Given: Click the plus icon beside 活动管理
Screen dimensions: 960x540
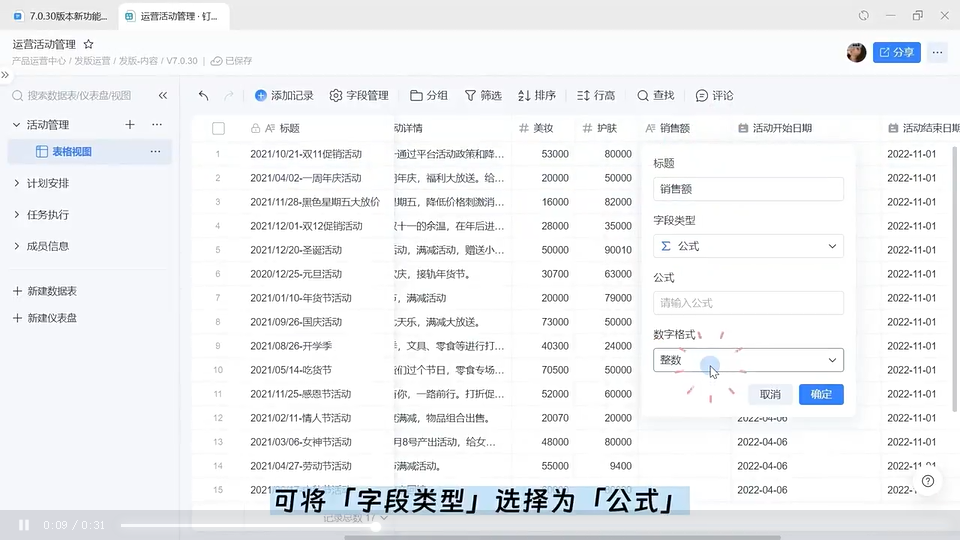Looking at the screenshot, I should [130, 125].
